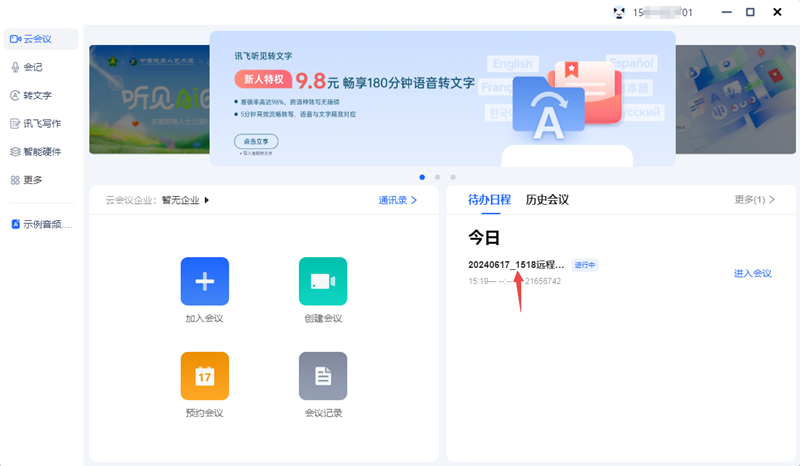This screenshot has height=466, width=800.
Task: Open 讯飞写作 from the sidebar
Action: (x=36, y=124)
